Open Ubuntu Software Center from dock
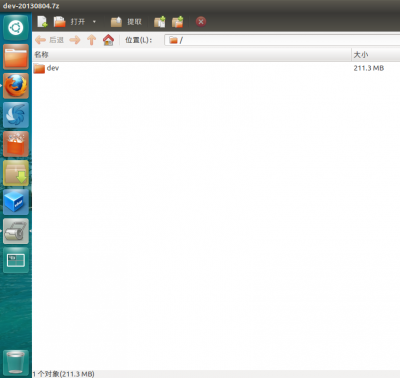This screenshot has width=400, height=378. coord(16,144)
